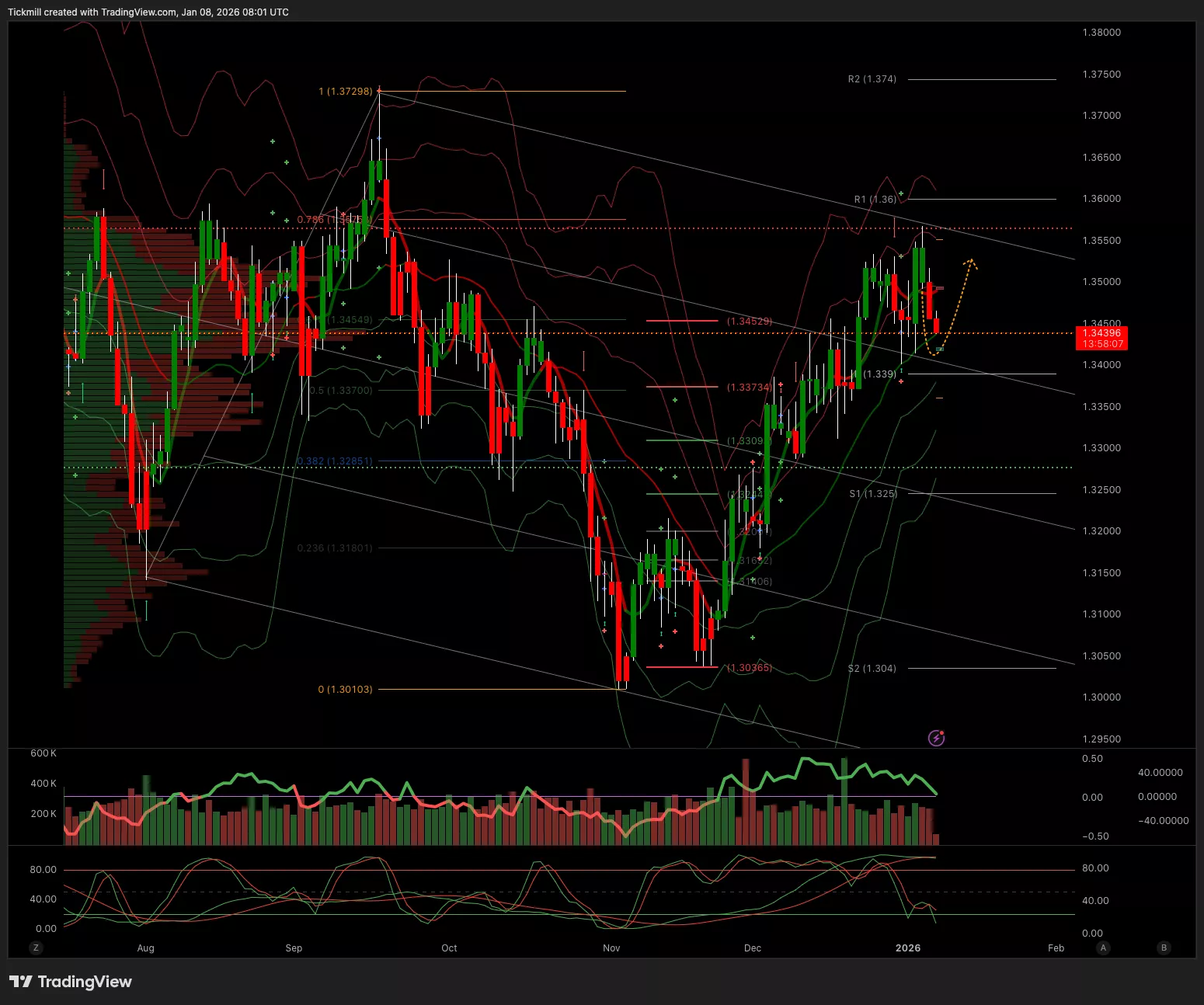Click the orange dotted projection arrow head
This screenshot has width=1204, height=1005.
tap(971, 263)
